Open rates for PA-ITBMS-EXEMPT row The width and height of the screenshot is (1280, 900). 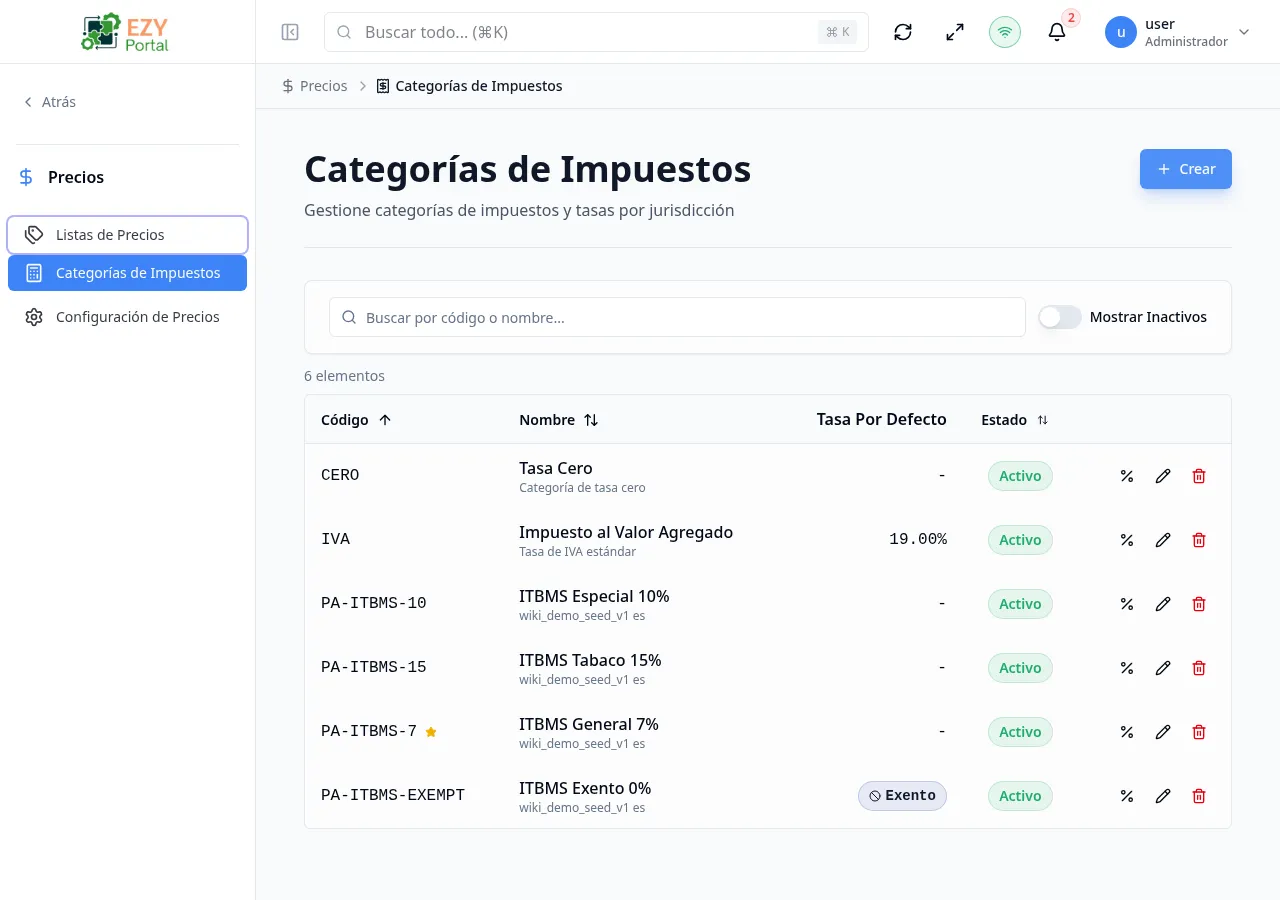[1127, 796]
